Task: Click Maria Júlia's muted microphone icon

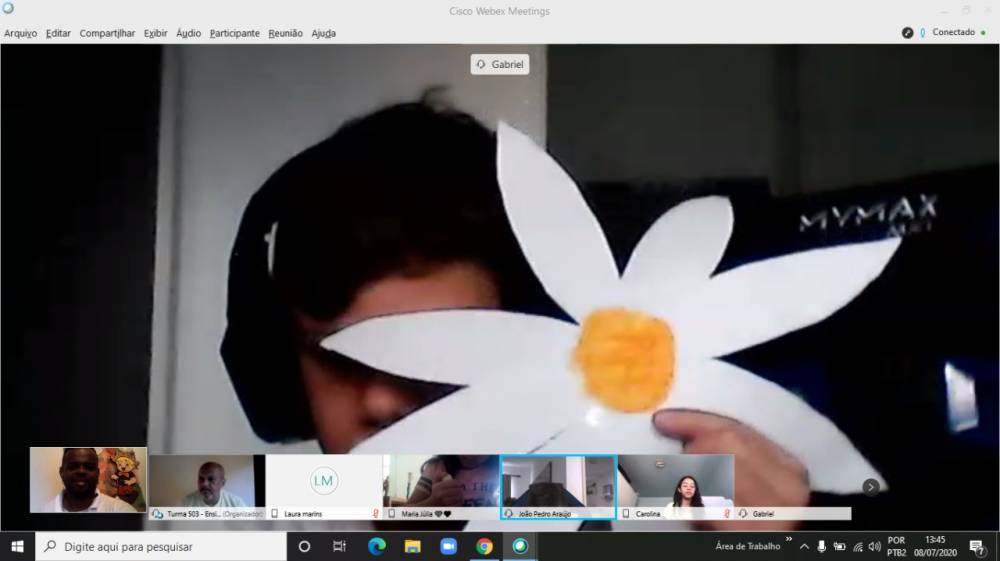Action: pos(493,514)
